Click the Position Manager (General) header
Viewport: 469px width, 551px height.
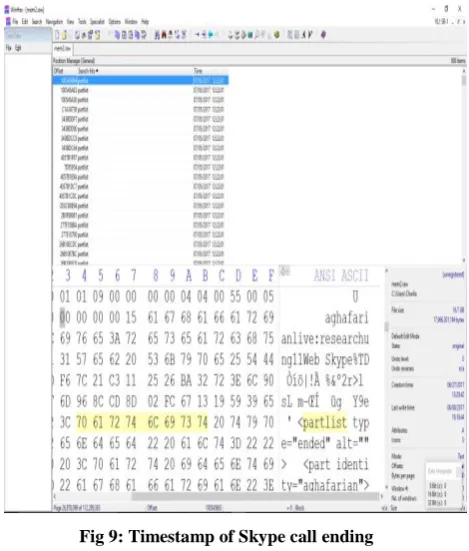74,61
